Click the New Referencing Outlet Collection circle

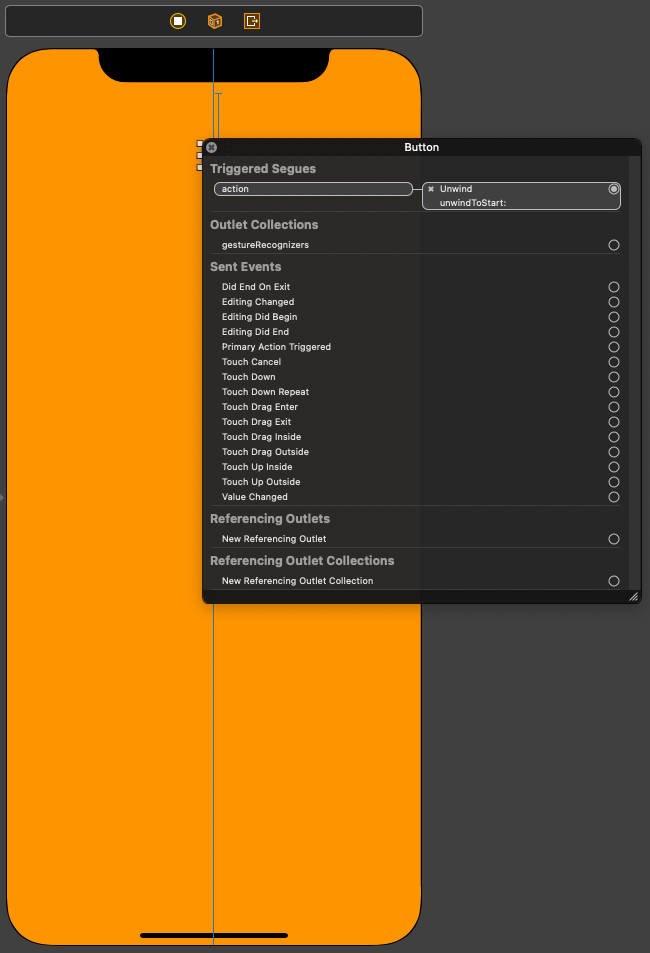[614, 581]
